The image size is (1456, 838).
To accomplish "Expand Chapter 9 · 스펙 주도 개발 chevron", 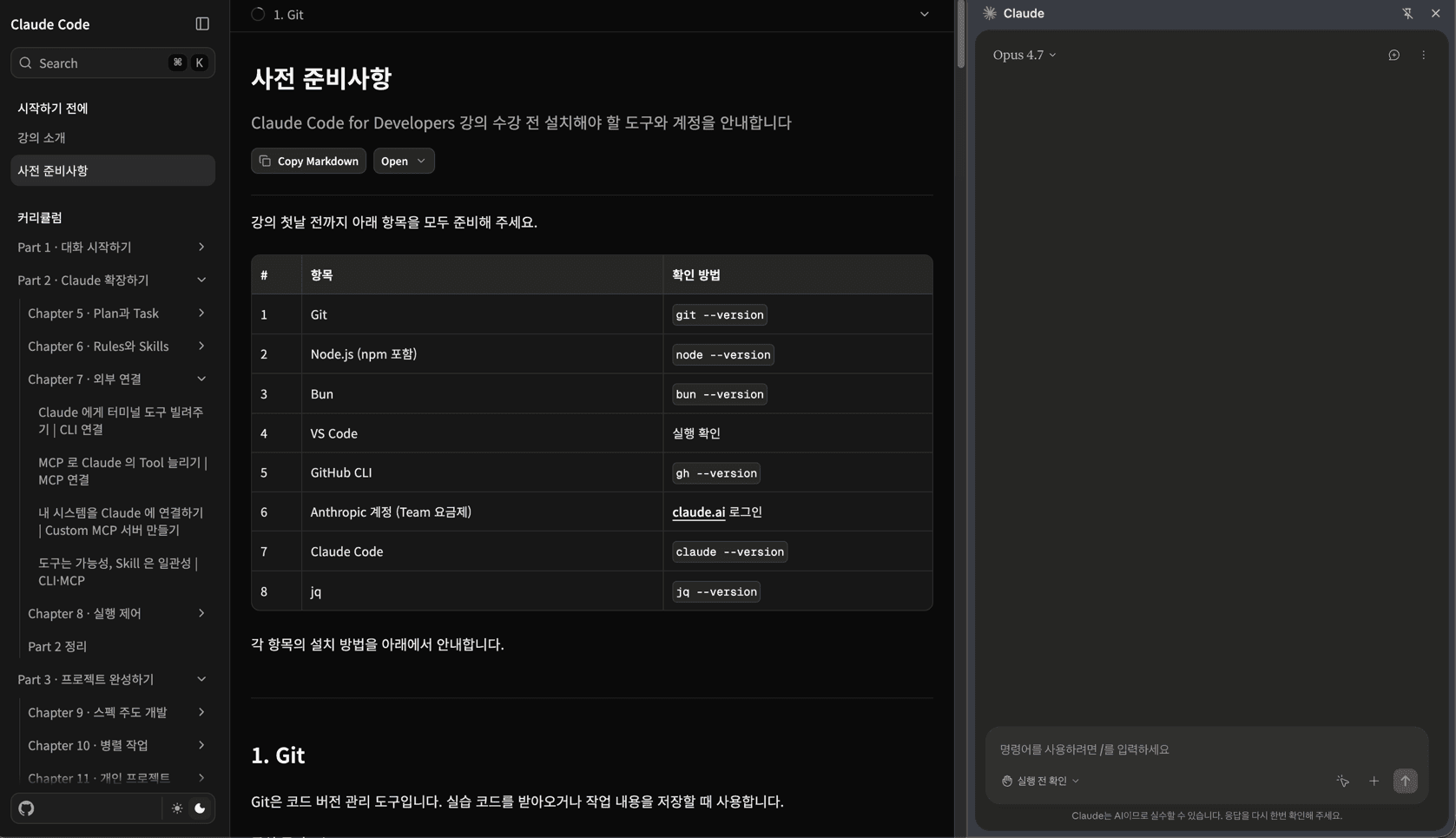I will (201, 713).
